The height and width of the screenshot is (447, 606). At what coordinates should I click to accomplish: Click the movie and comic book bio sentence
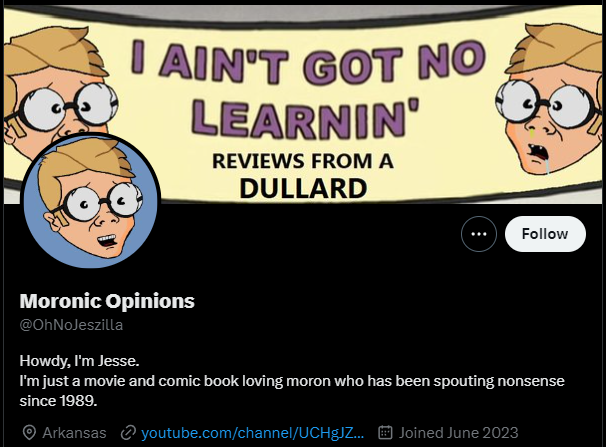tap(292, 381)
